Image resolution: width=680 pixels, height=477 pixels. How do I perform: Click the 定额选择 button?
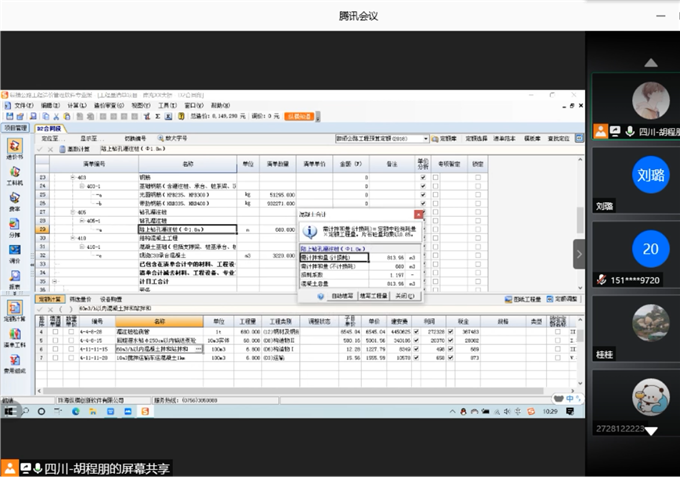(476, 139)
